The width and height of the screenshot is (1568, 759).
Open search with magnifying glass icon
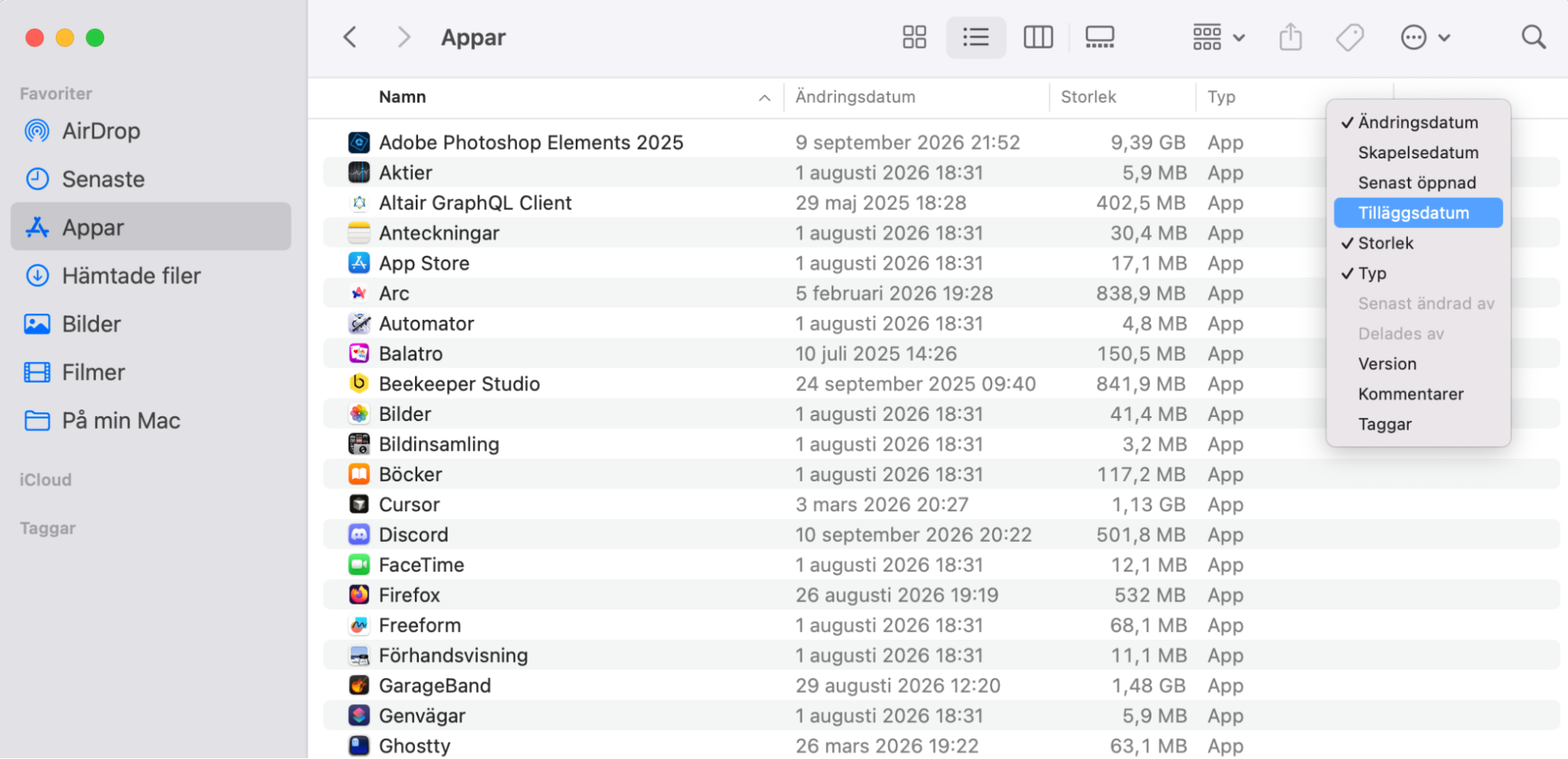[1533, 37]
